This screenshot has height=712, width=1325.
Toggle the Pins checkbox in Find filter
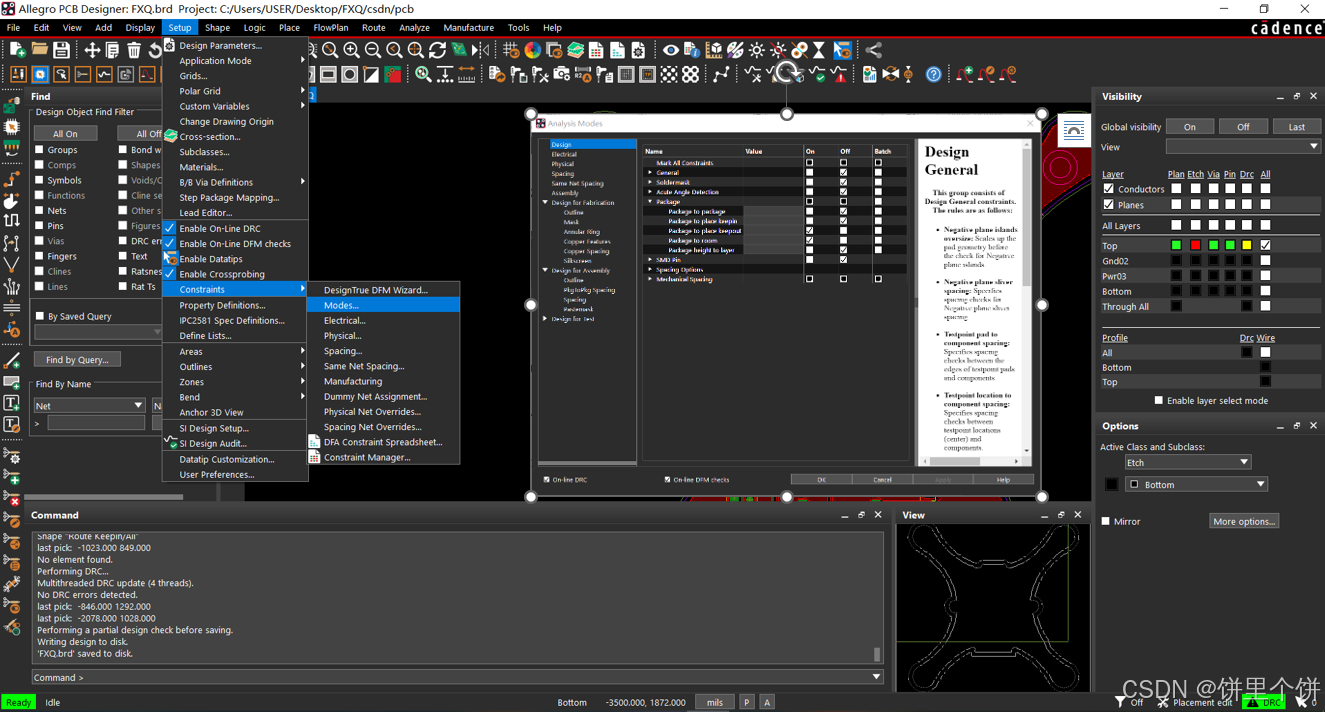(x=40, y=226)
